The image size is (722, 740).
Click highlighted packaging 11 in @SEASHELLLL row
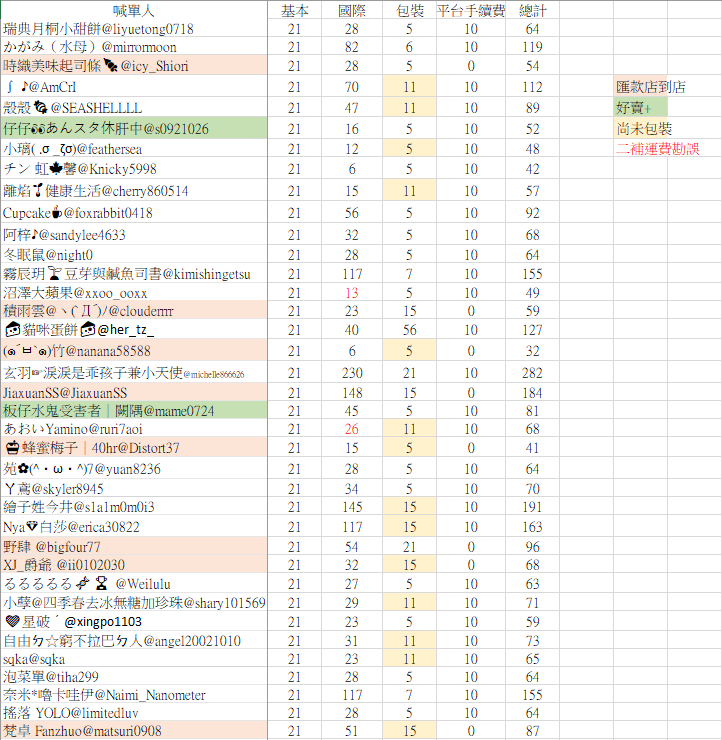(x=409, y=108)
